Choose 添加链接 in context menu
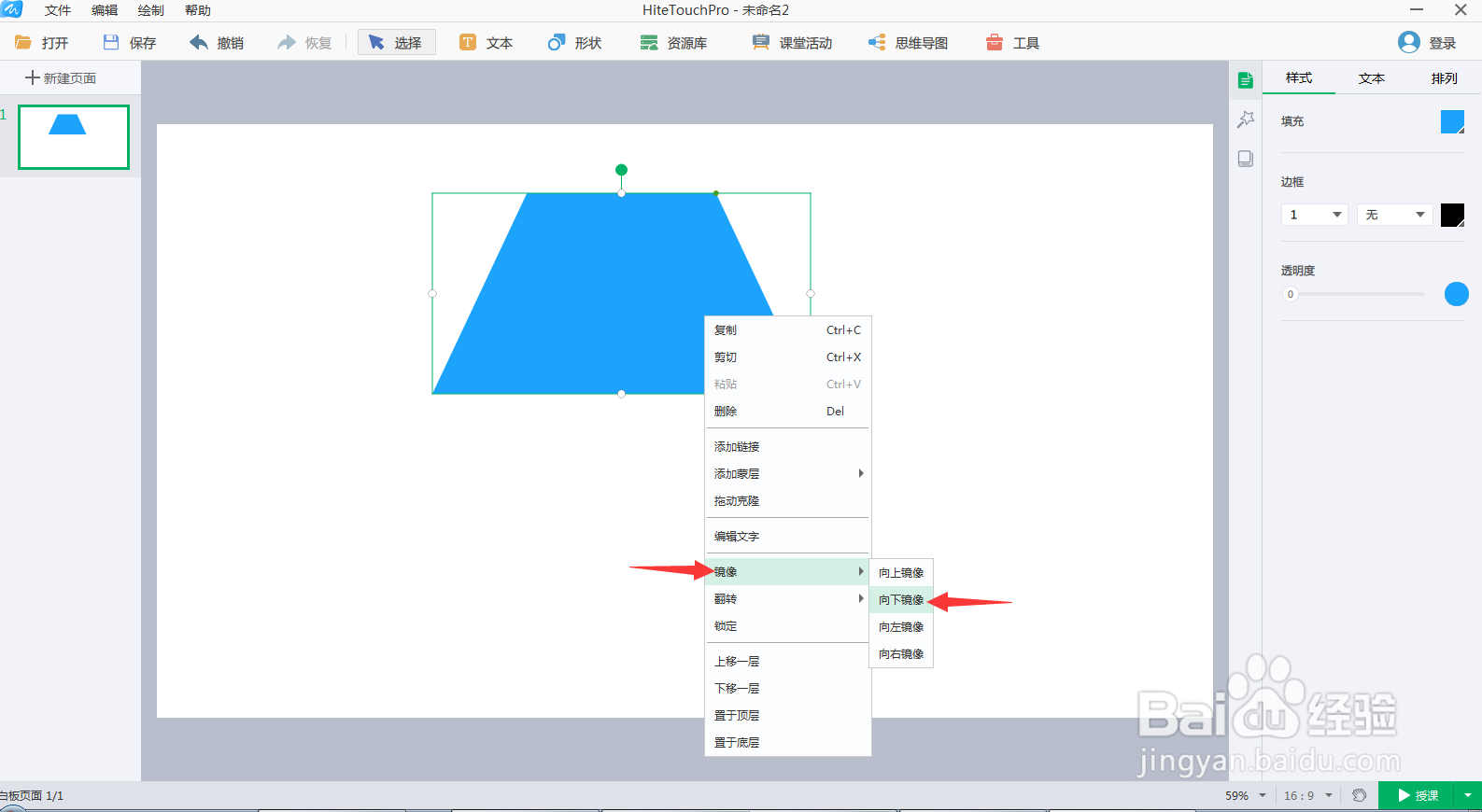 click(787, 446)
